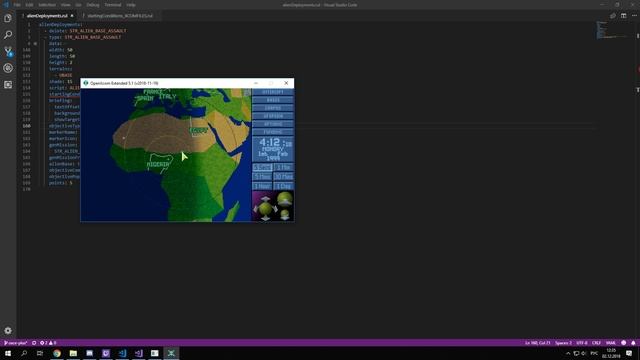The height and width of the screenshot is (360, 640).
Task: Click the Egypt label on the globe
Action: pyautogui.click(x=199, y=131)
